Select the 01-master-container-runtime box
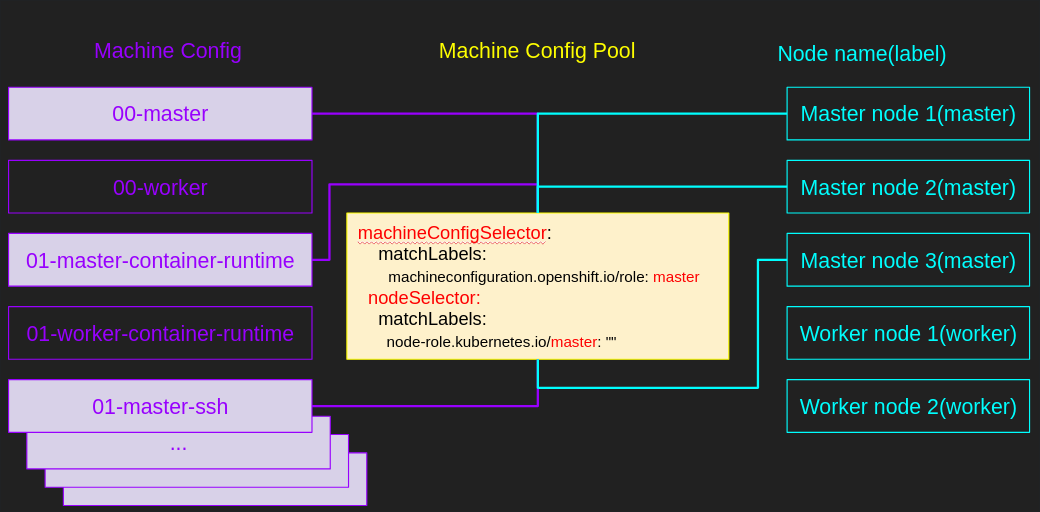This screenshot has height=512, width=1040. 160,260
